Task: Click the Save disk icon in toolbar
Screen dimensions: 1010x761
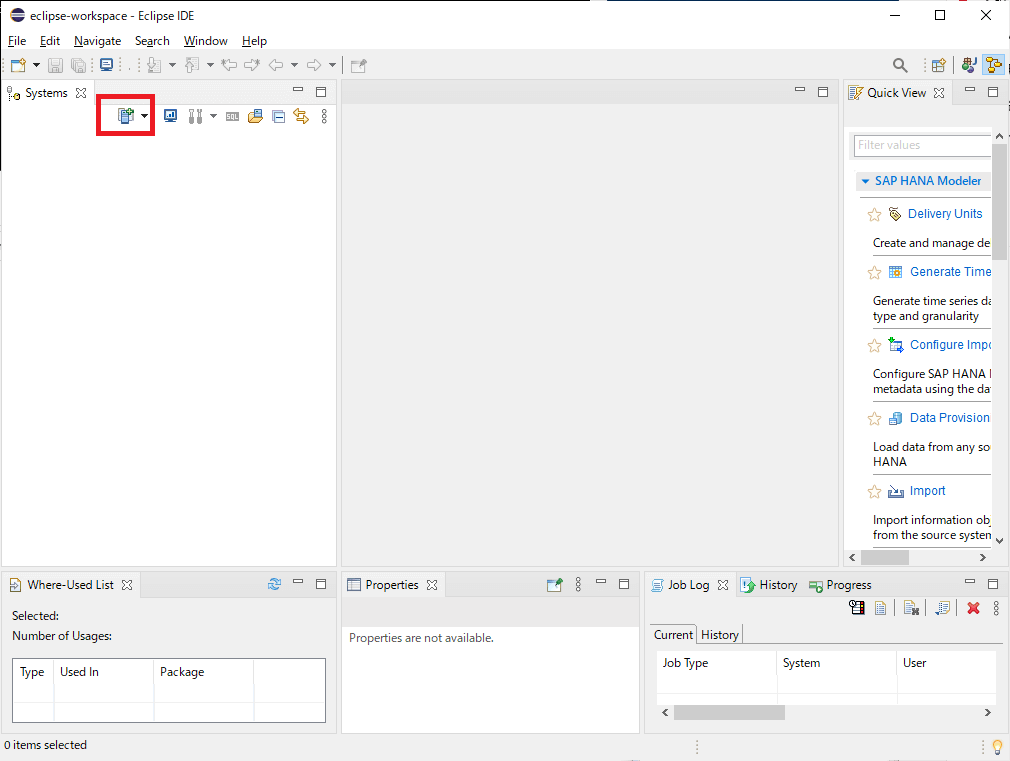Action: pyautogui.click(x=55, y=65)
